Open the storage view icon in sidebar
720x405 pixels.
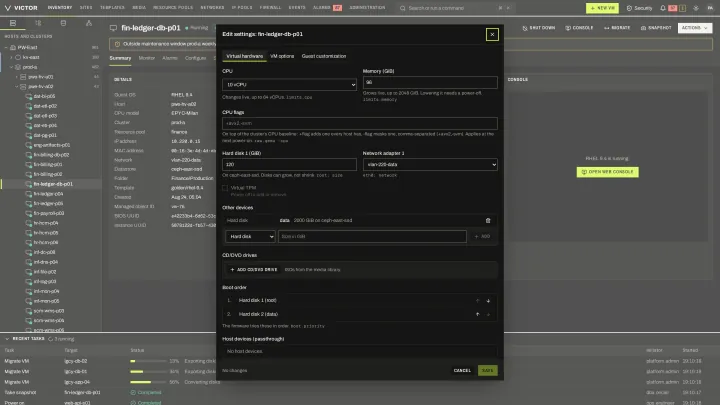tap(63, 23)
